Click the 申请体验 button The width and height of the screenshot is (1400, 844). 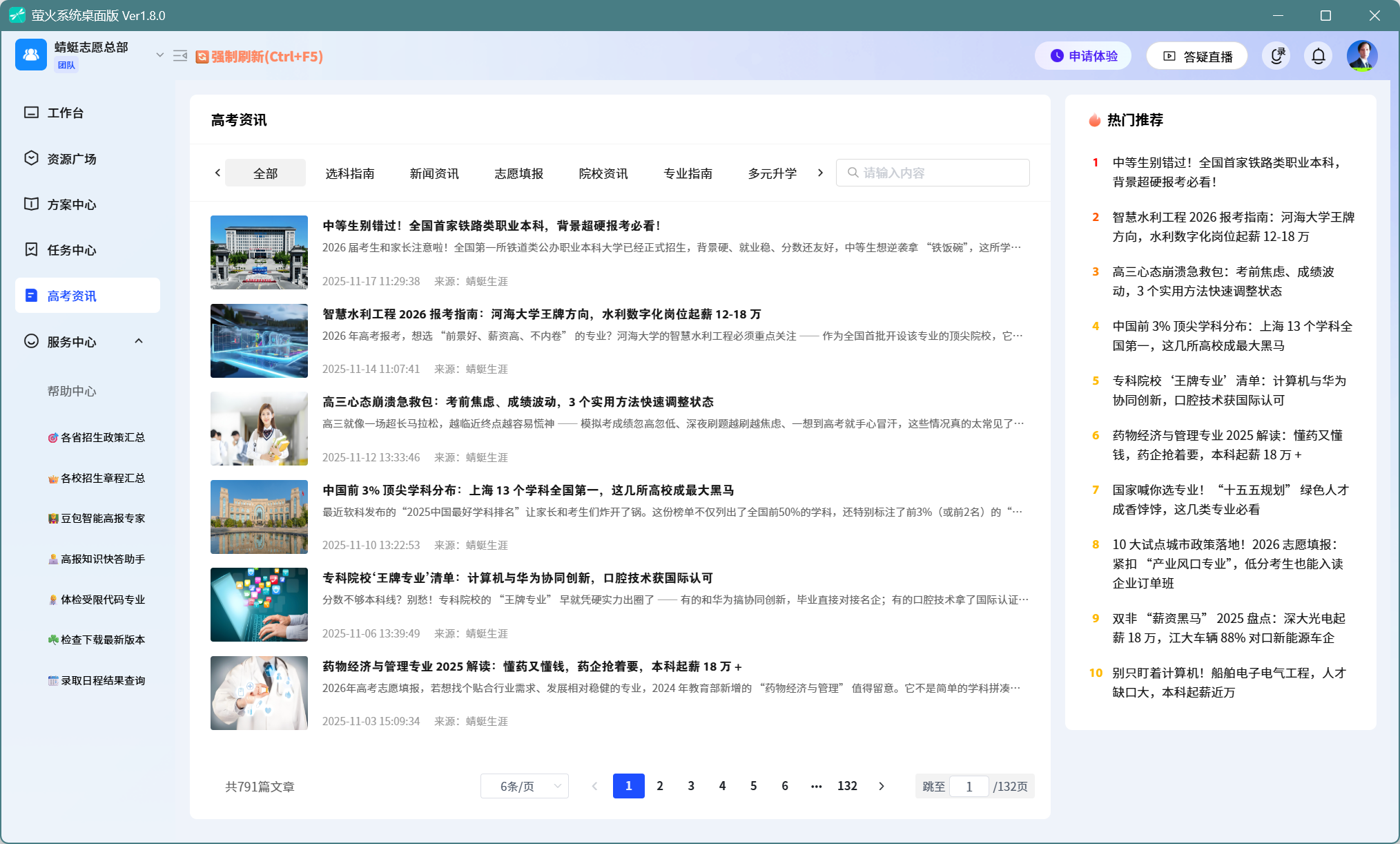pyautogui.click(x=1082, y=56)
